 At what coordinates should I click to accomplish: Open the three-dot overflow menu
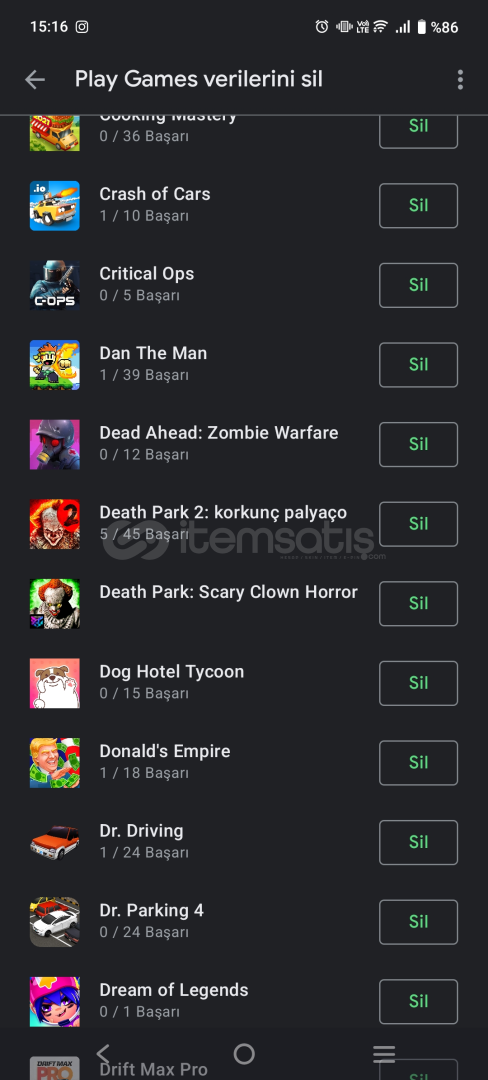pyautogui.click(x=460, y=80)
